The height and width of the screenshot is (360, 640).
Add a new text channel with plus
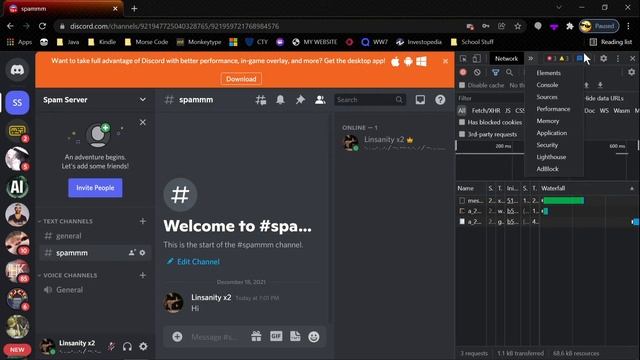142,221
